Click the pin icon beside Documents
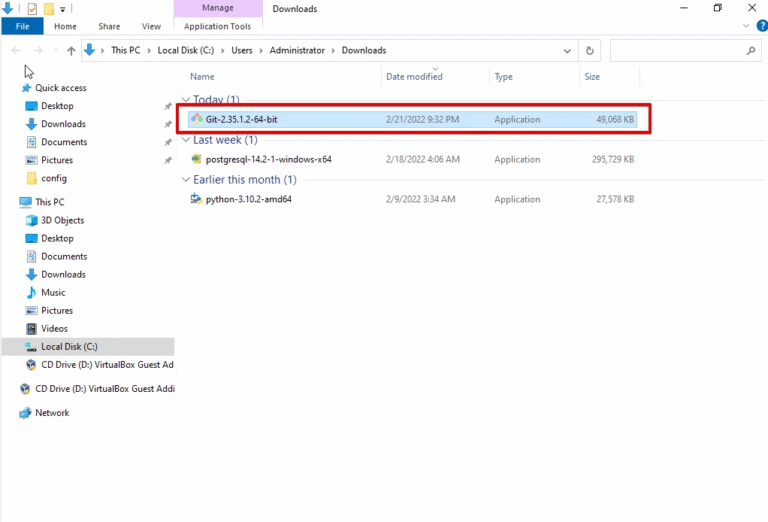 [x=168, y=142]
